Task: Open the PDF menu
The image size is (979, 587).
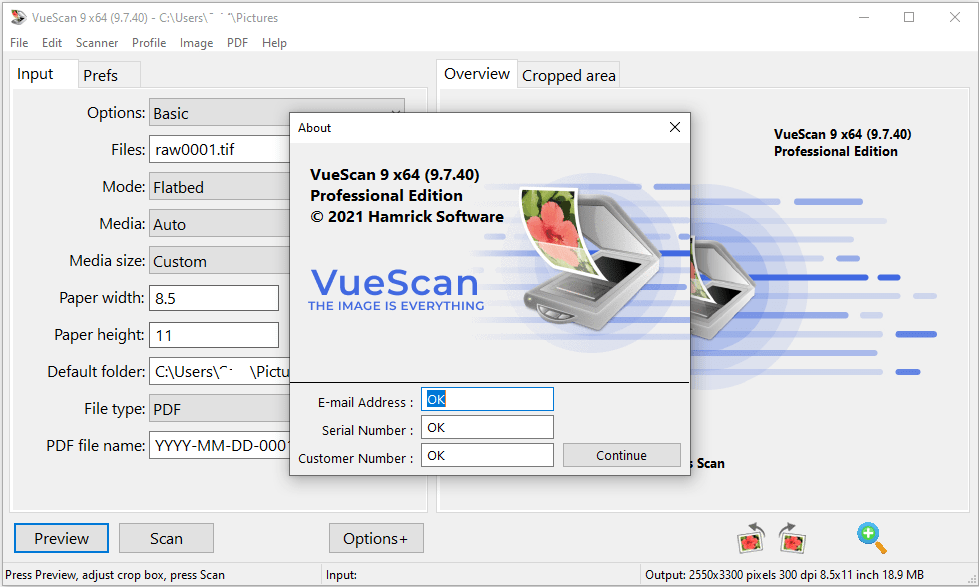Action: pos(237,42)
